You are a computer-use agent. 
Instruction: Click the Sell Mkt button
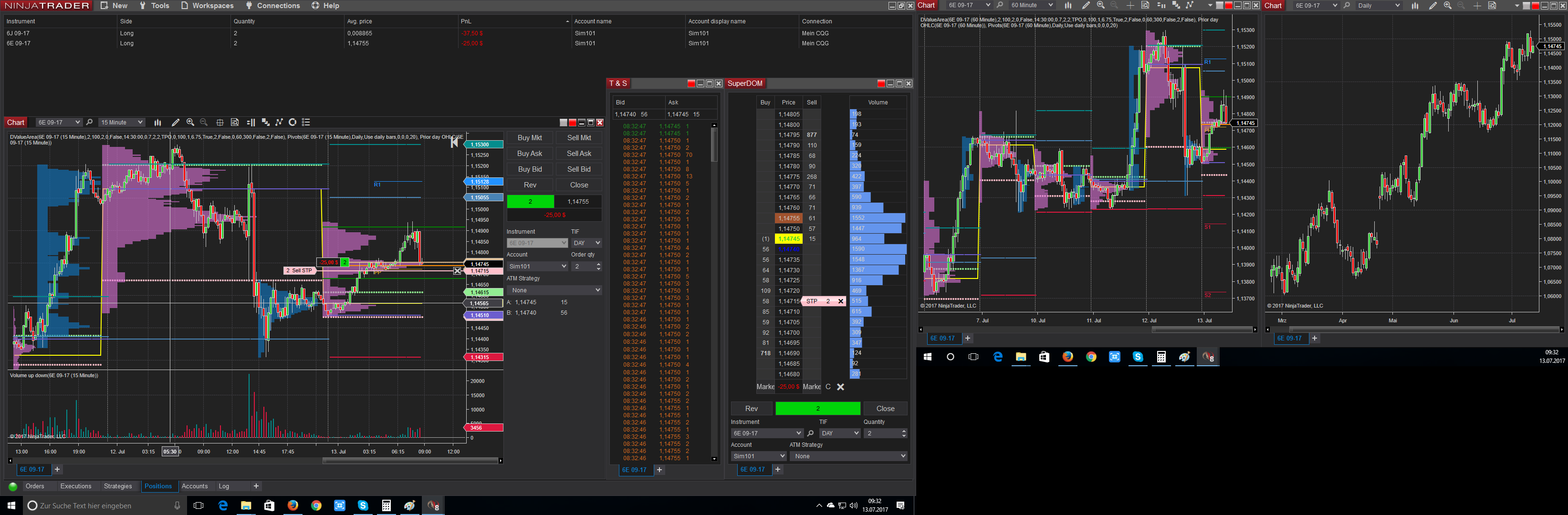pyautogui.click(x=579, y=138)
